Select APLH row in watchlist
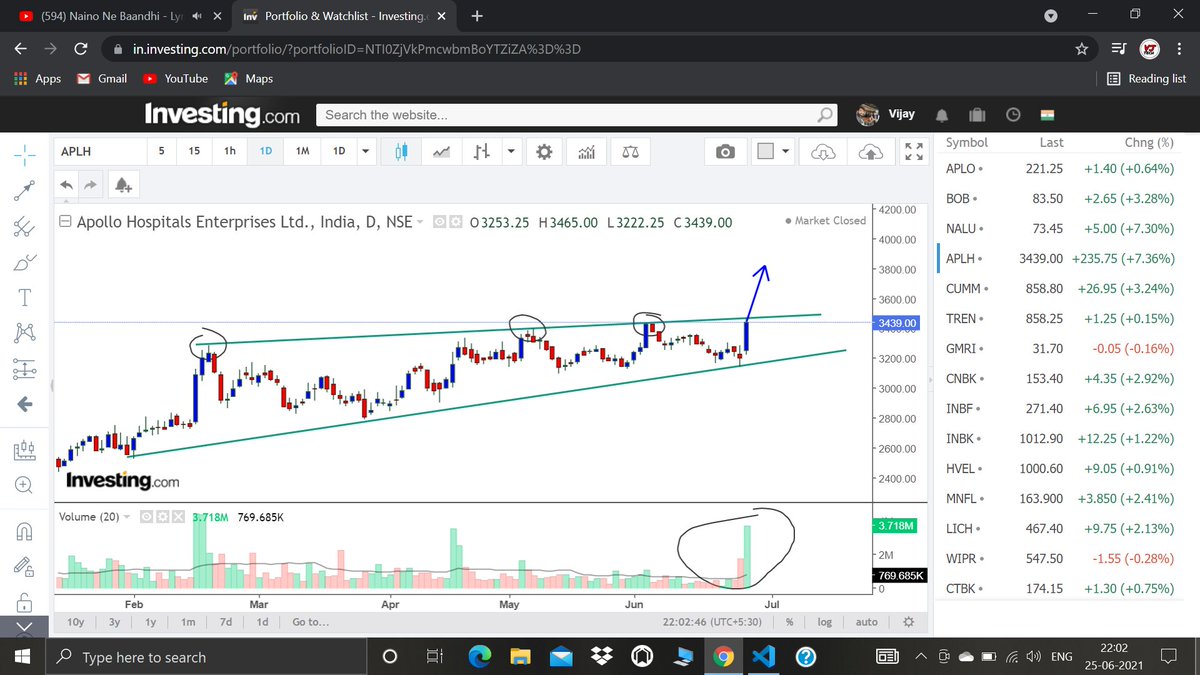Screen dimensions: 1200x675 click(x=1060, y=258)
